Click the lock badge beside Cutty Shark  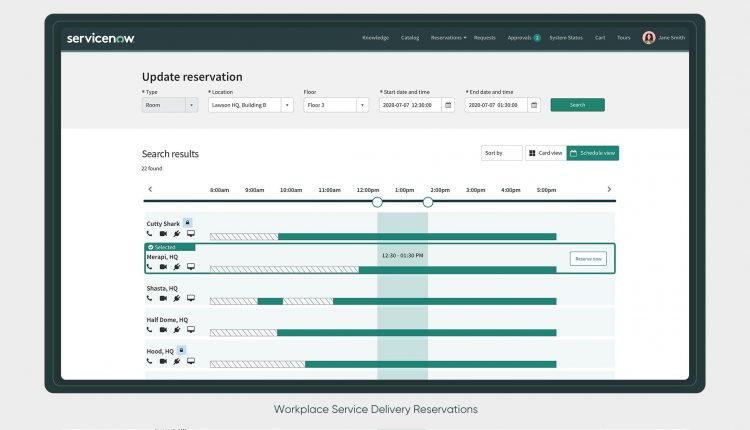tap(188, 222)
